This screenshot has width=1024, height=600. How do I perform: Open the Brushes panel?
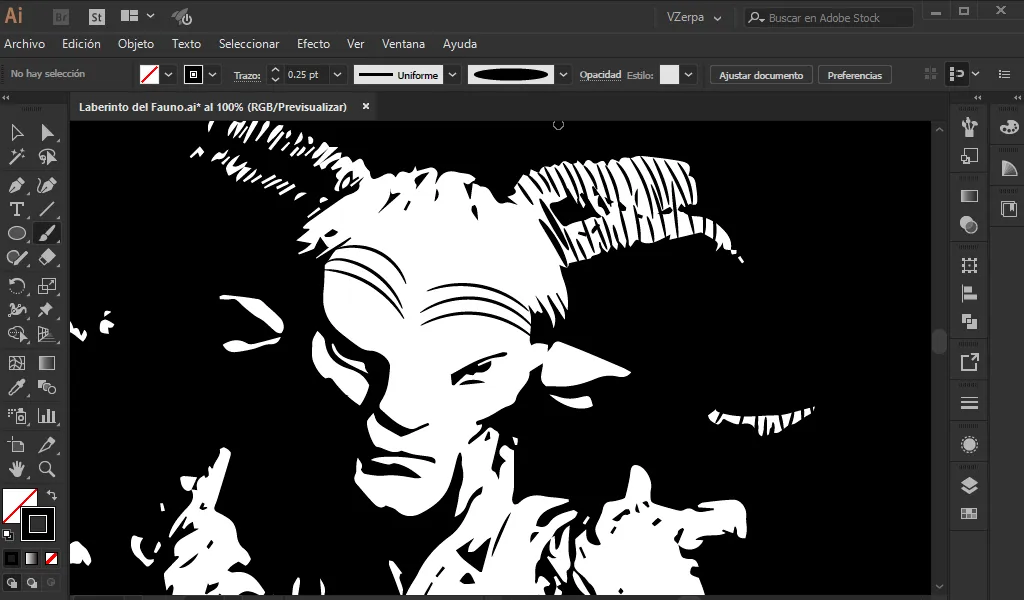pyautogui.click(x=969, y=127)
